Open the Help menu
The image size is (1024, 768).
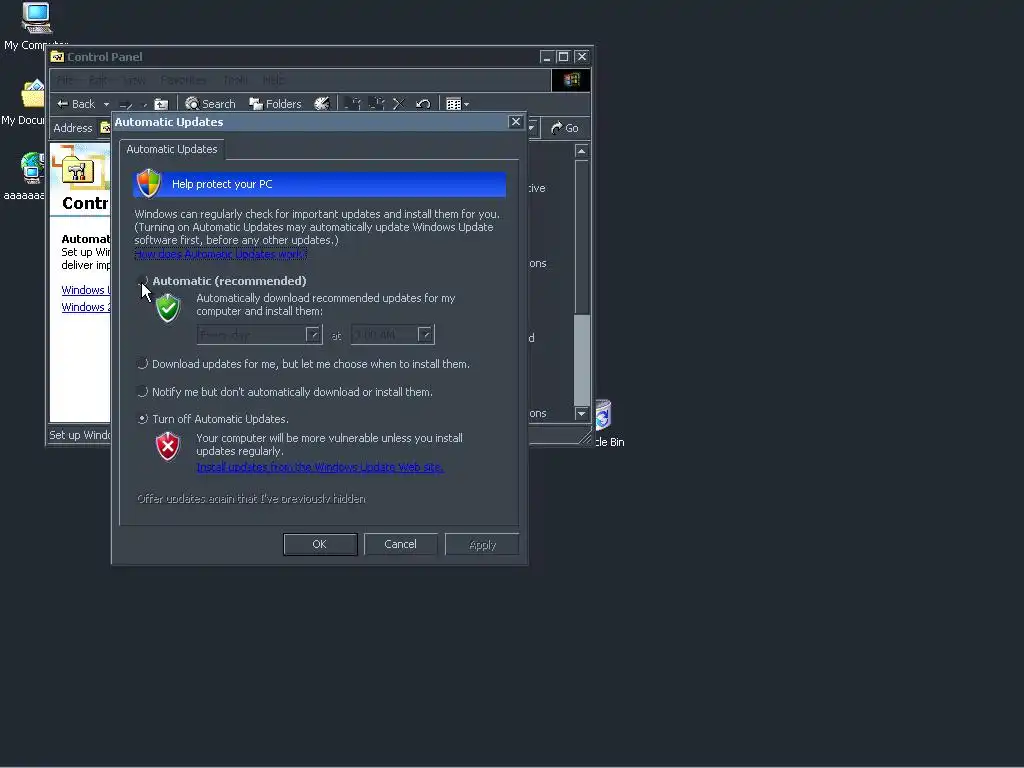(274, 80)
